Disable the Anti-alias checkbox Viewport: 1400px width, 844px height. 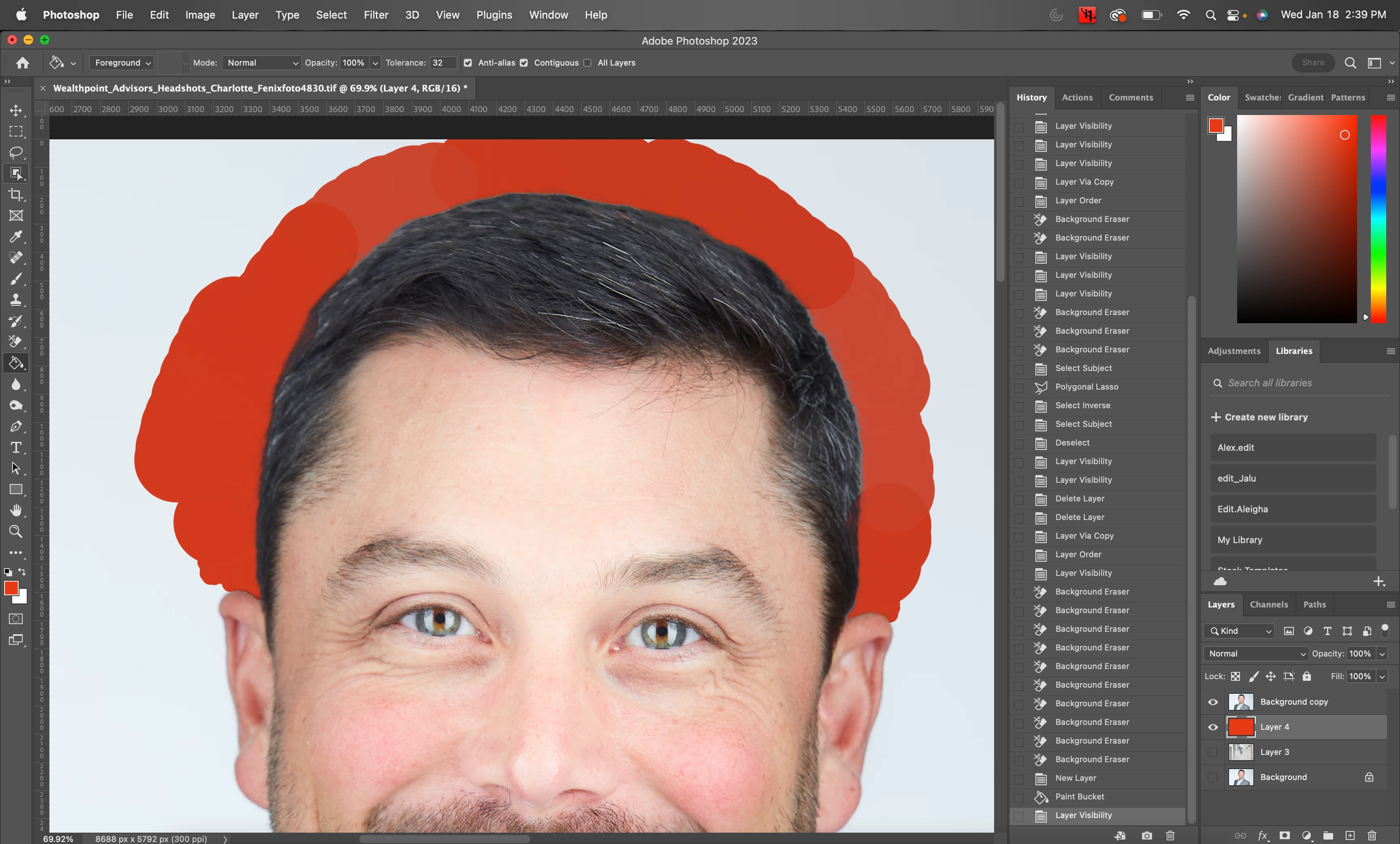coord(467,63)
